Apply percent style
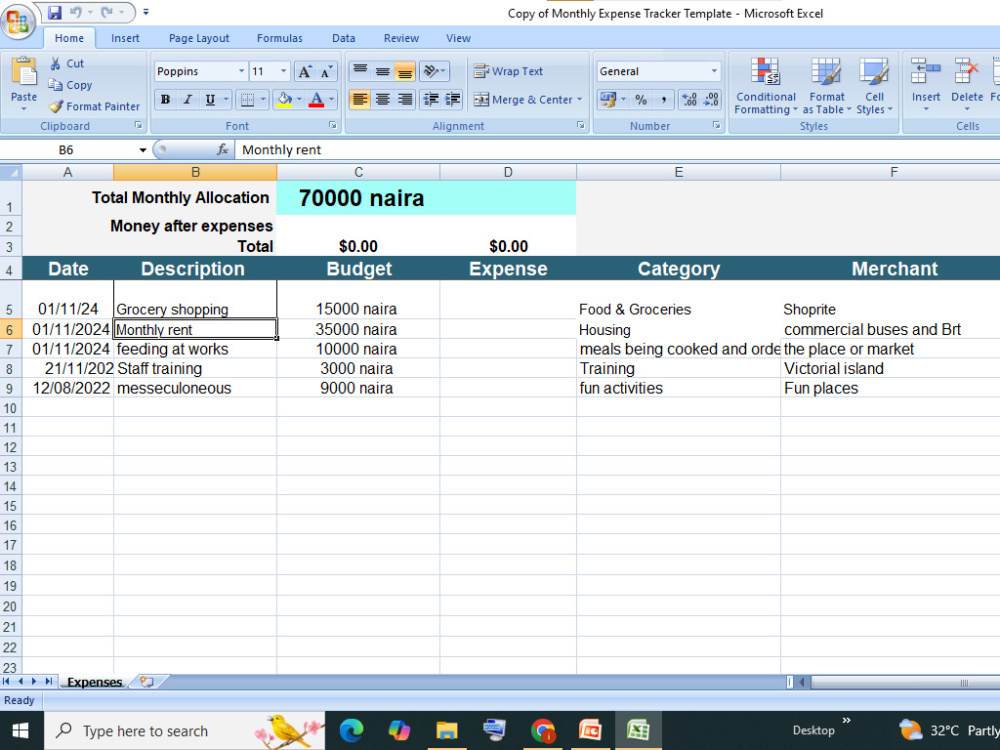This screenshot has width=1000, height=750. tap(641, 99)
